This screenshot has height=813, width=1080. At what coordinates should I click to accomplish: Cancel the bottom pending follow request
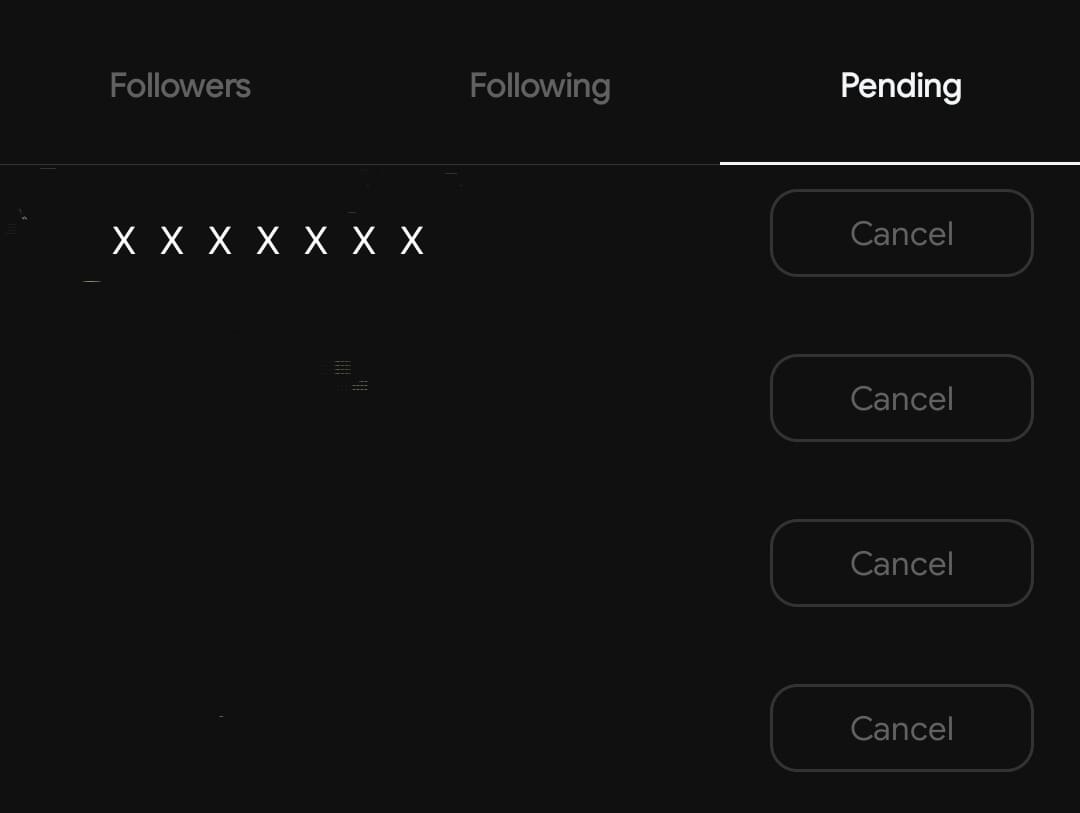click(x=901, y=728)
